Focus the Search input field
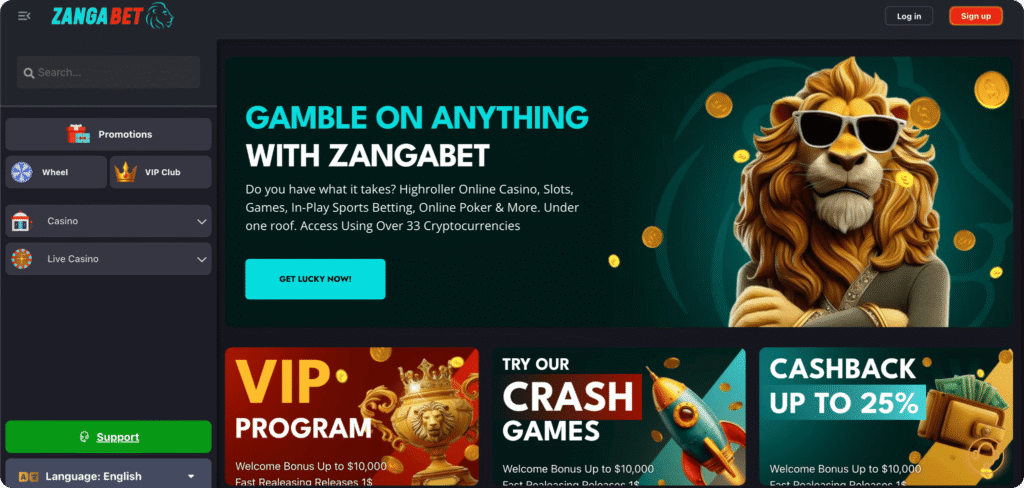 tap(108, 73)
